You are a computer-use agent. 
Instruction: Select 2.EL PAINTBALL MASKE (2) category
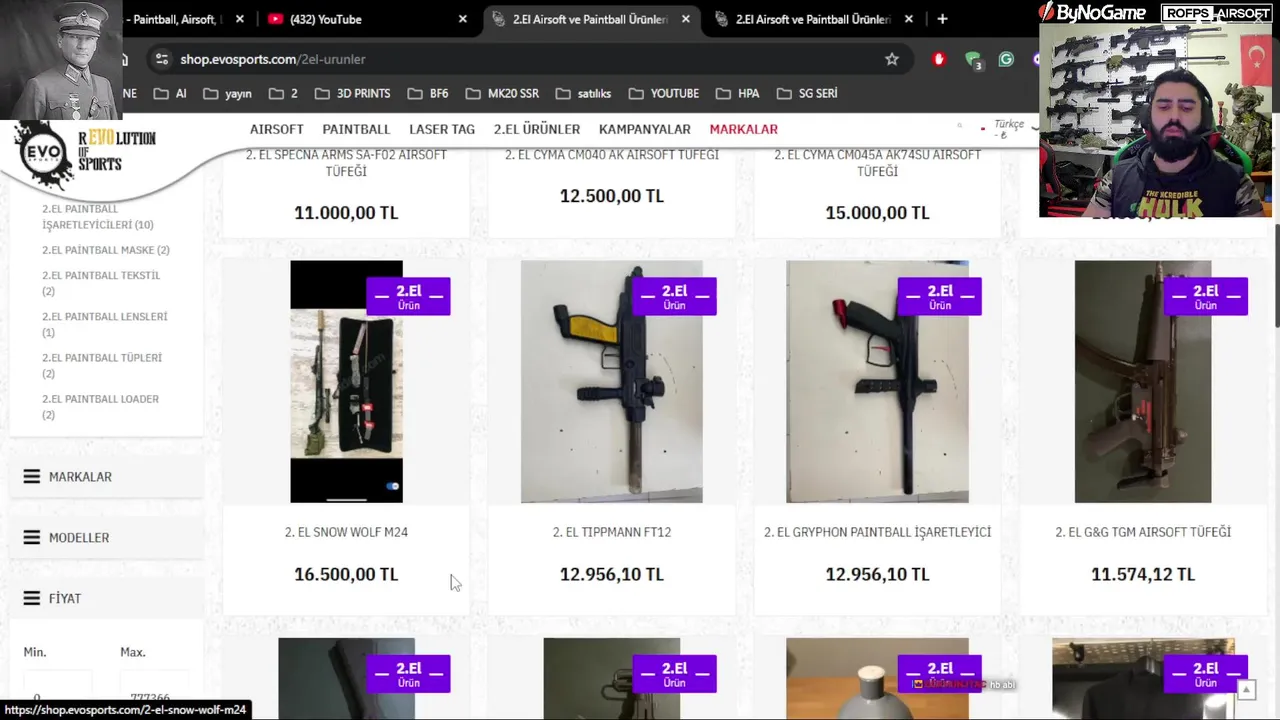(x=106, y=250)
